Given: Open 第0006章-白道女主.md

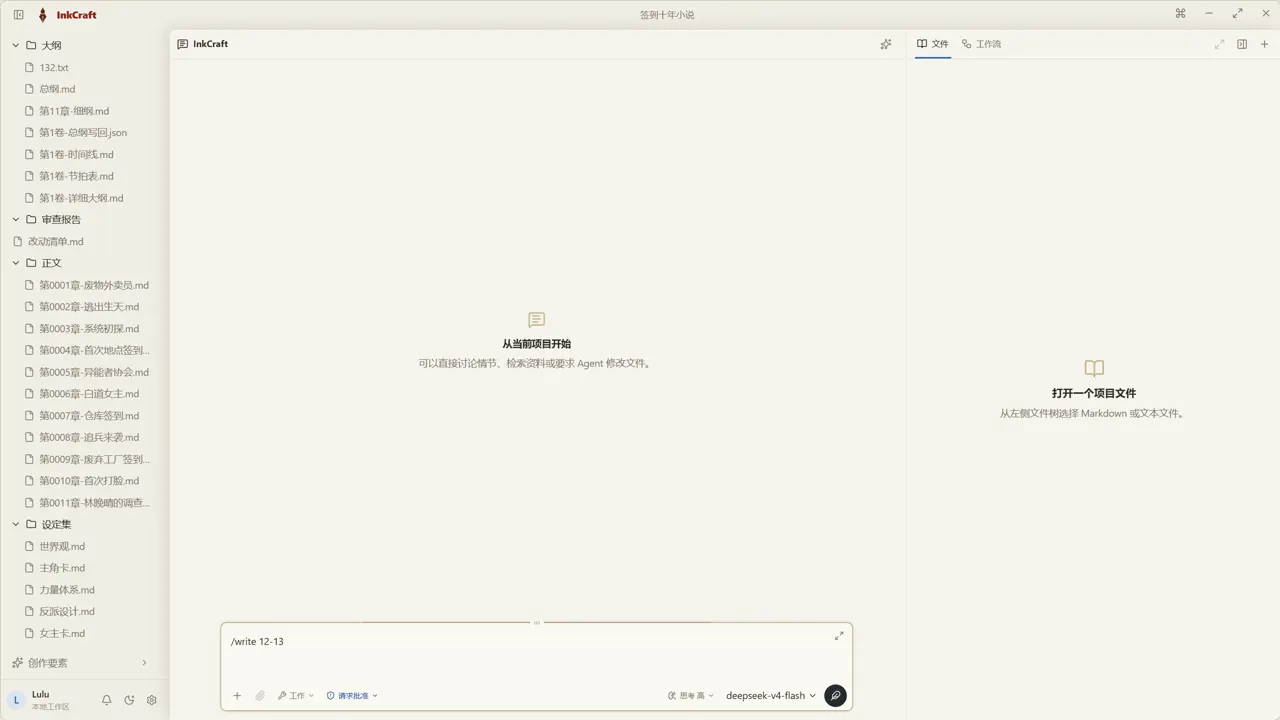Looking at the screenshot, I should click(x=87, y=394).
